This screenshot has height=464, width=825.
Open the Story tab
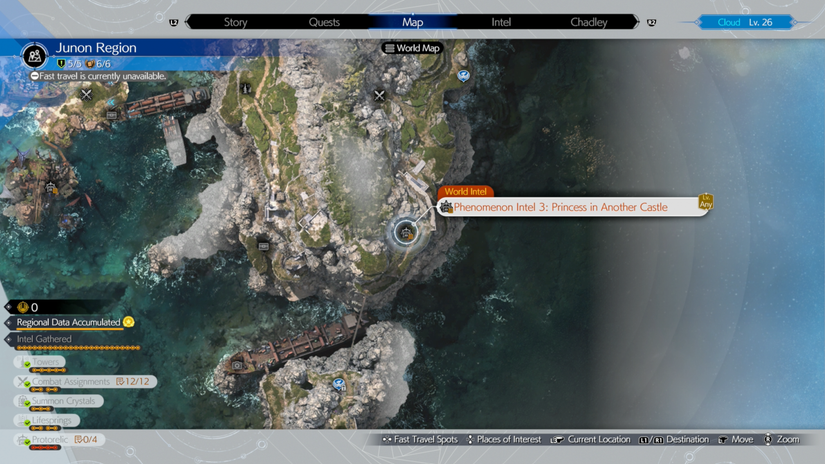click(x=235, y=22)
